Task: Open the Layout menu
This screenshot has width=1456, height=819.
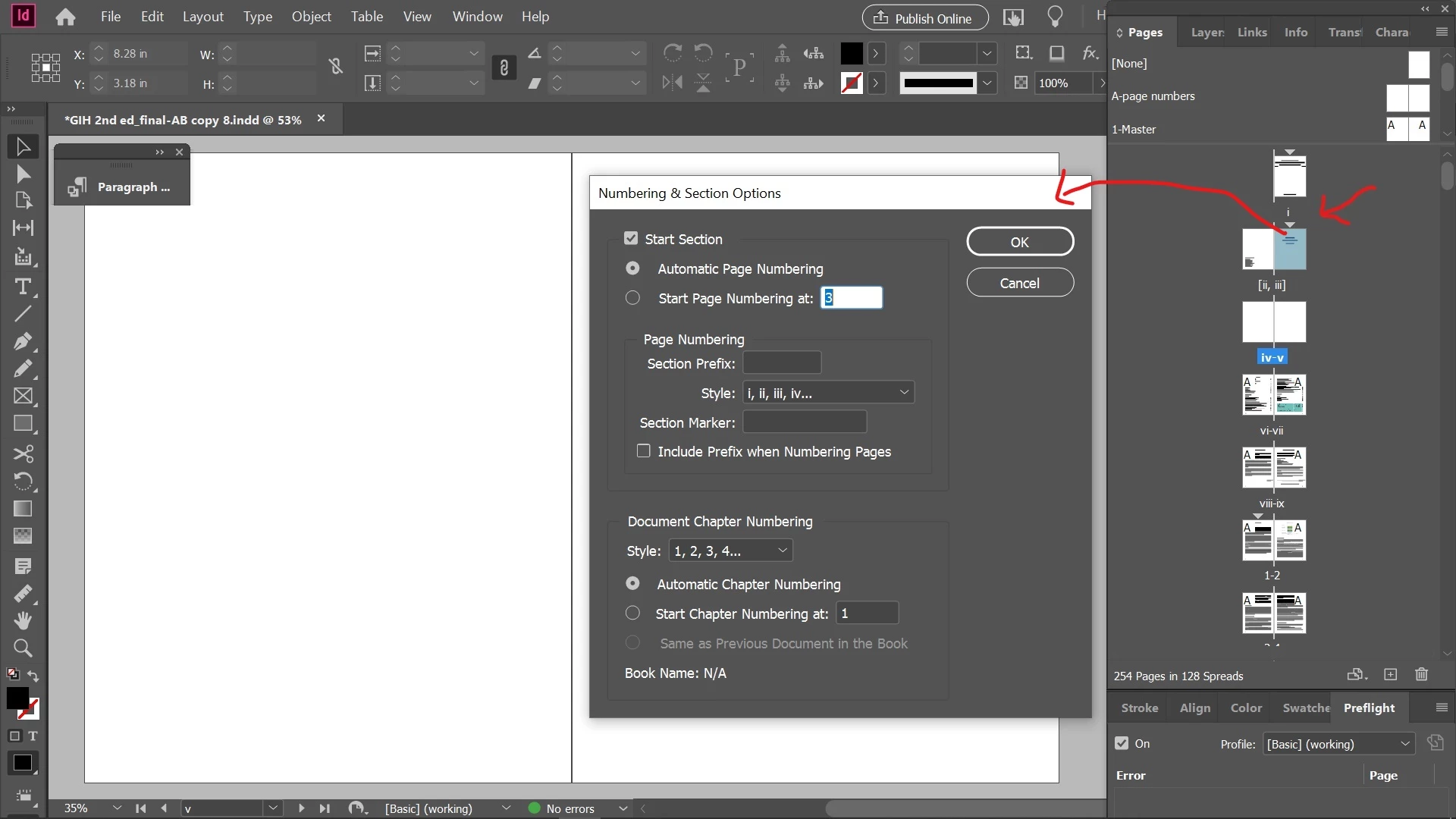Action: pyautogui.click(x=202, y=17)
